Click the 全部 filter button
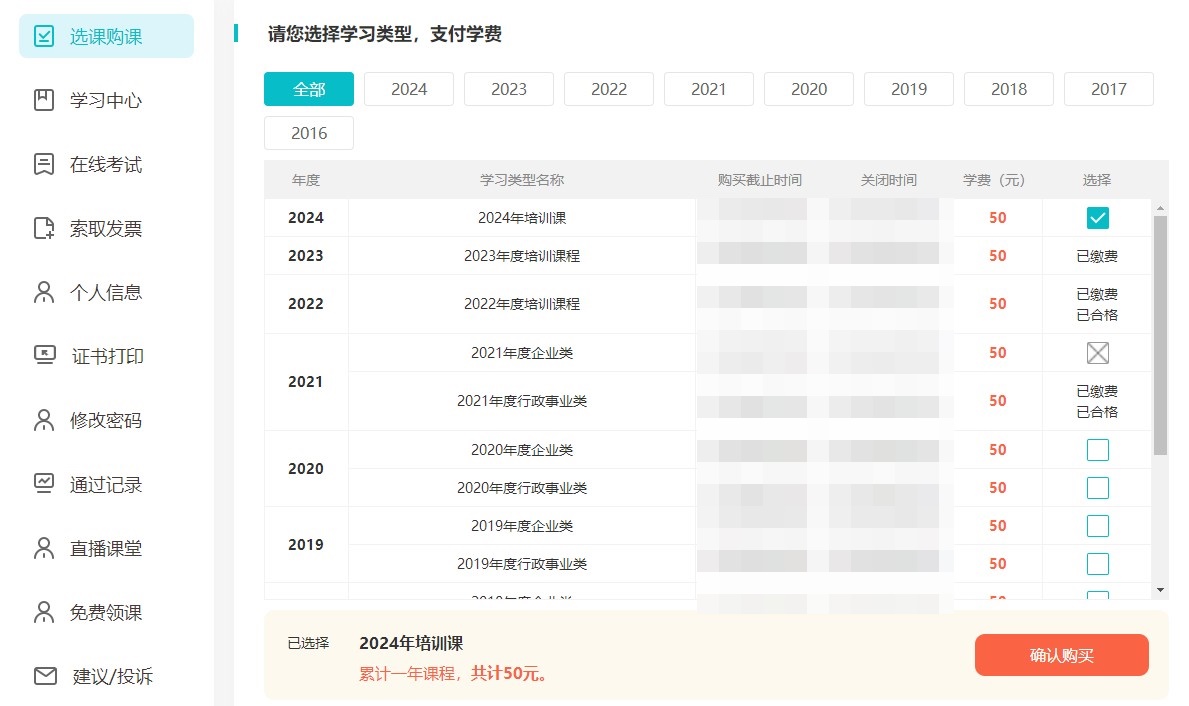1189x706 pixels. pyautogui.click(x=308, y=88)
